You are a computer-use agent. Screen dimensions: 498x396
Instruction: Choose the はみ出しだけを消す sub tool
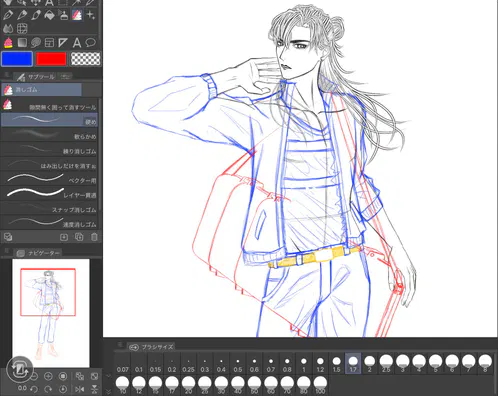pos(49,164)
